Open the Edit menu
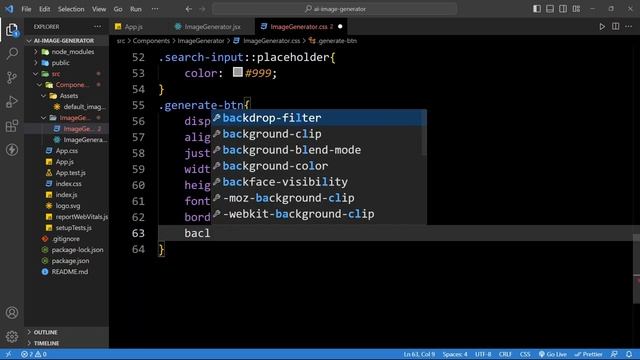This screenshot has width=640, height=360. [x=44, y=9]
